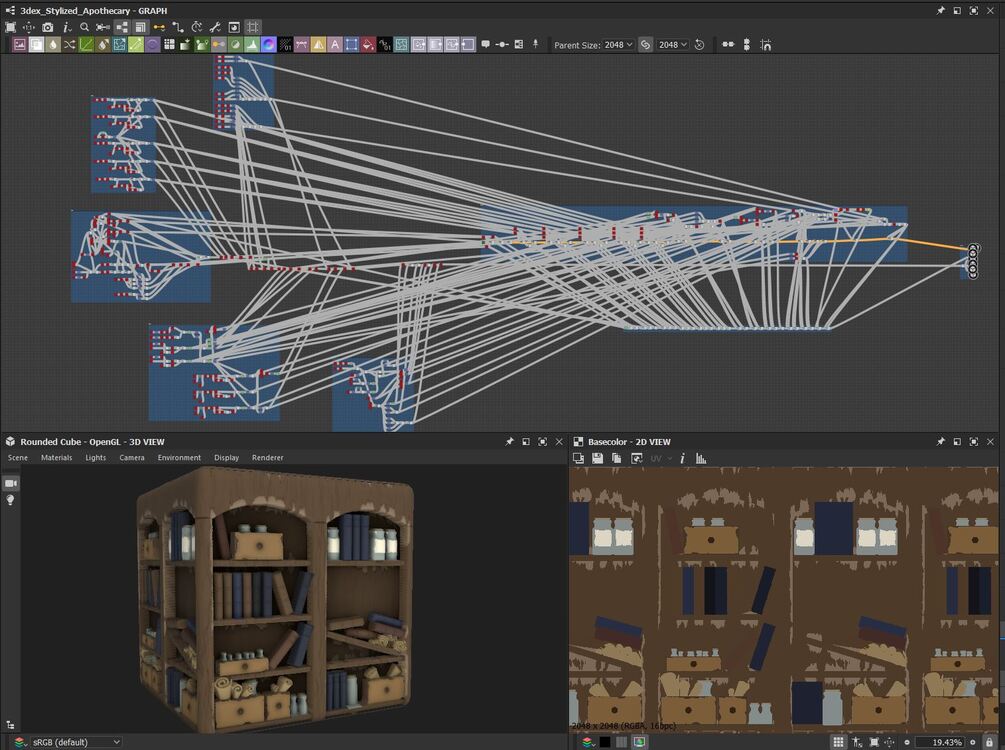The image size is (1005, 750).
Task: Open the channel layers dropdown in 2D view
Action: (588, 742)
